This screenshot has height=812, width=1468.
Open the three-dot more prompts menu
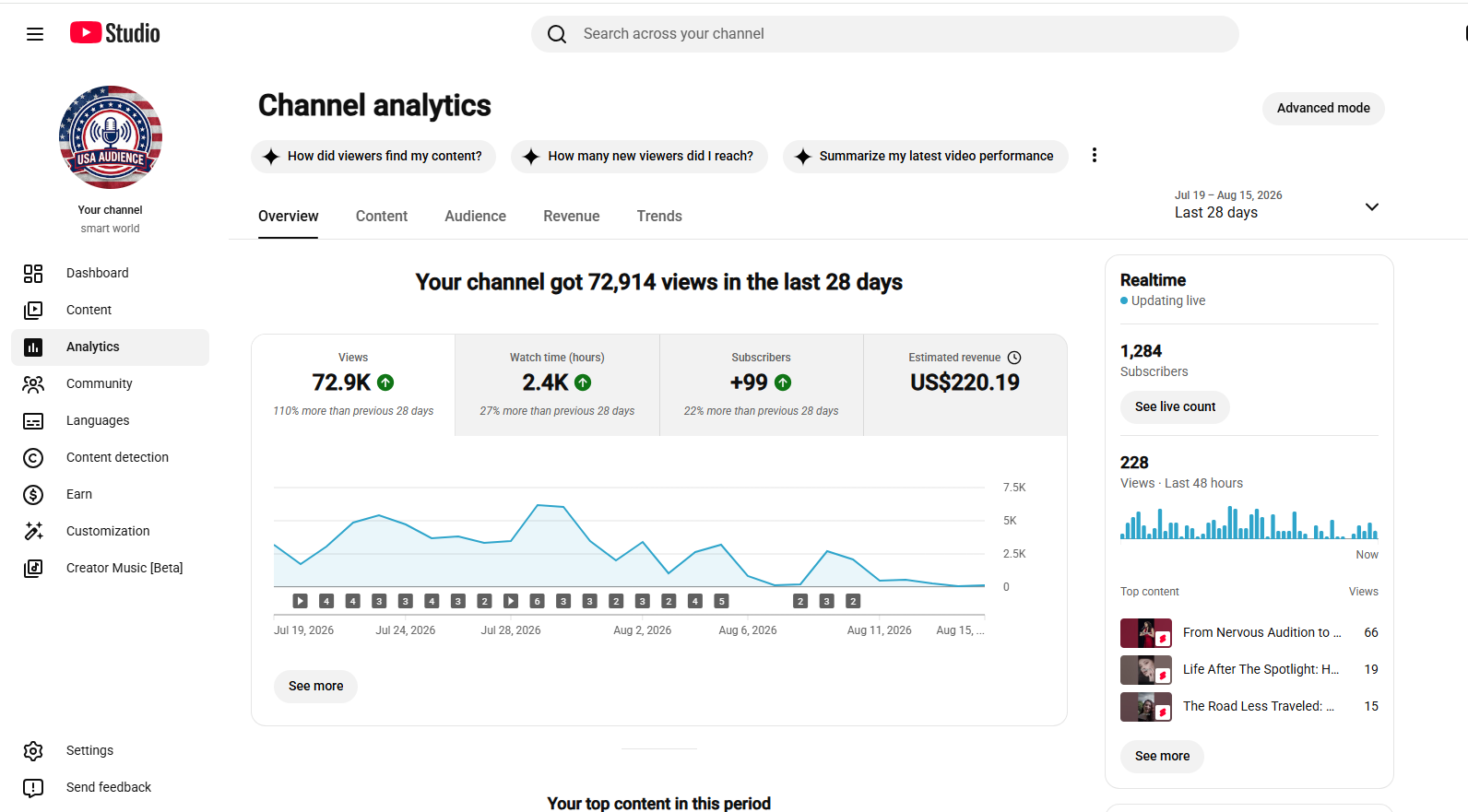[1095, 156]
